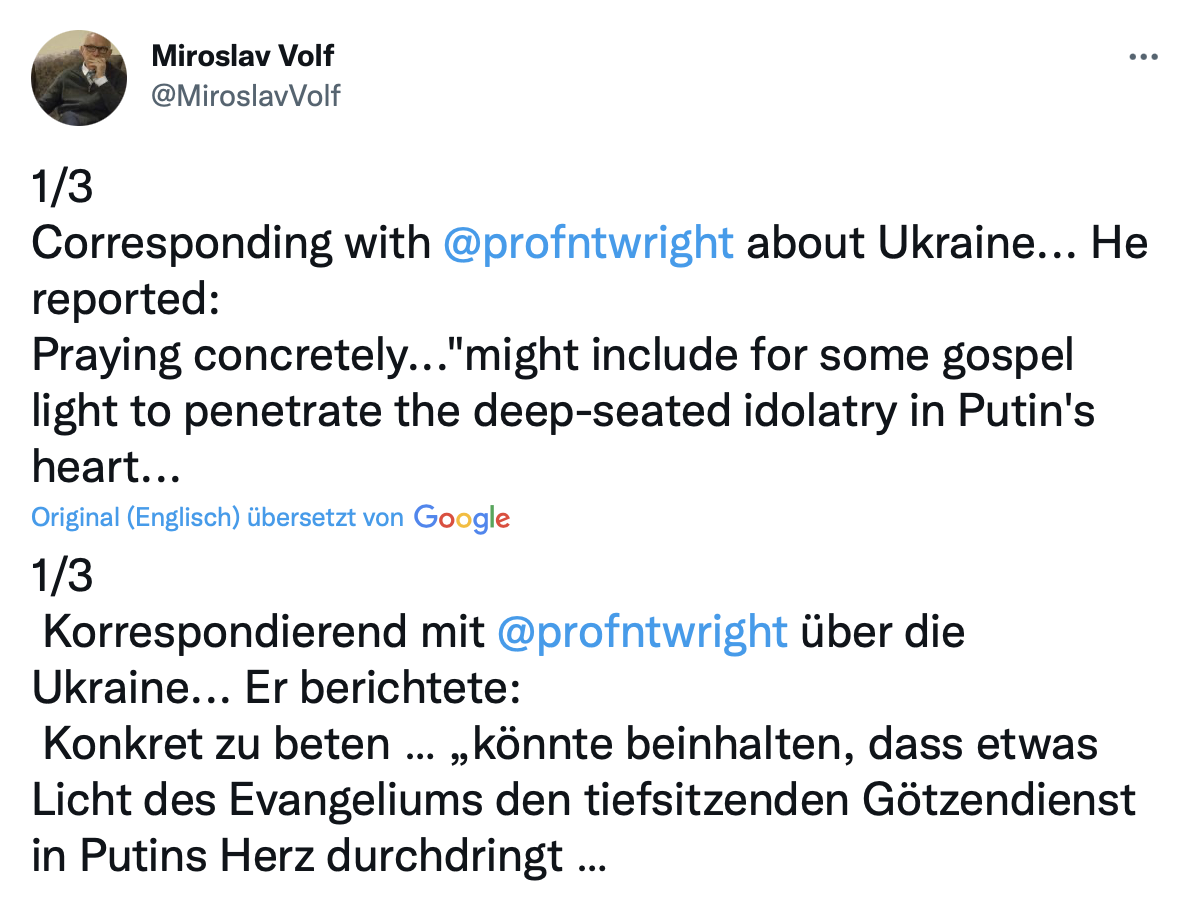The image size is (1192, 906).
Task: Click "reported:" in the English tweet
Action: 125,300
